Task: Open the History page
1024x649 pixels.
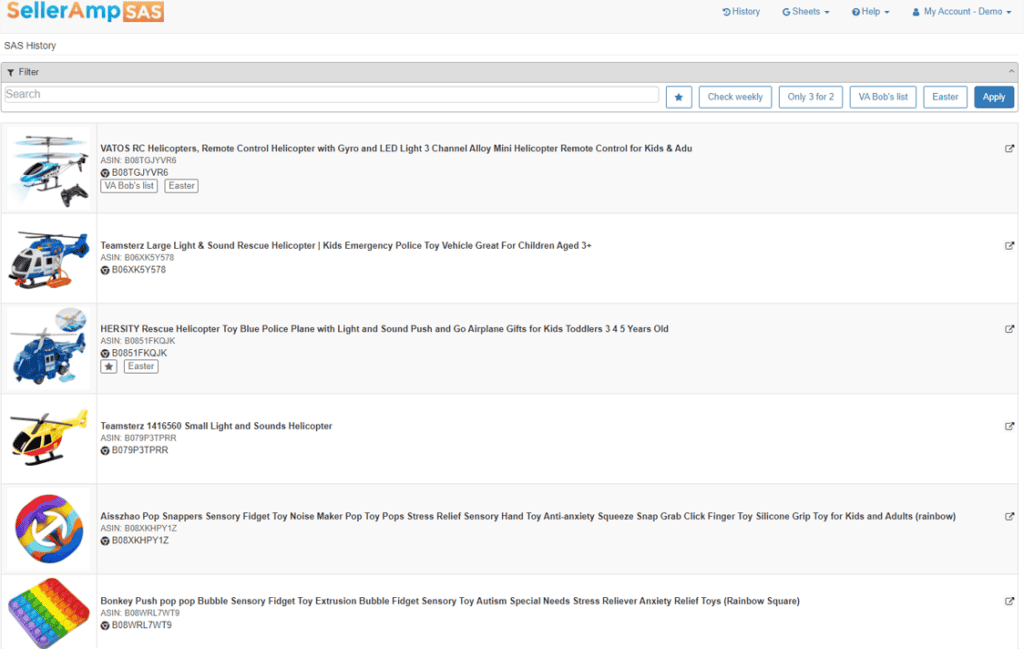Action: [x=741, y=12]
